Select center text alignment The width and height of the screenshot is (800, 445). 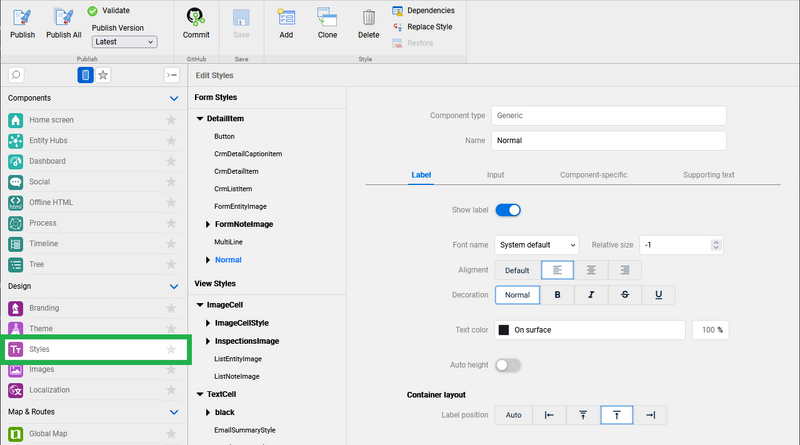coord(591,270)
